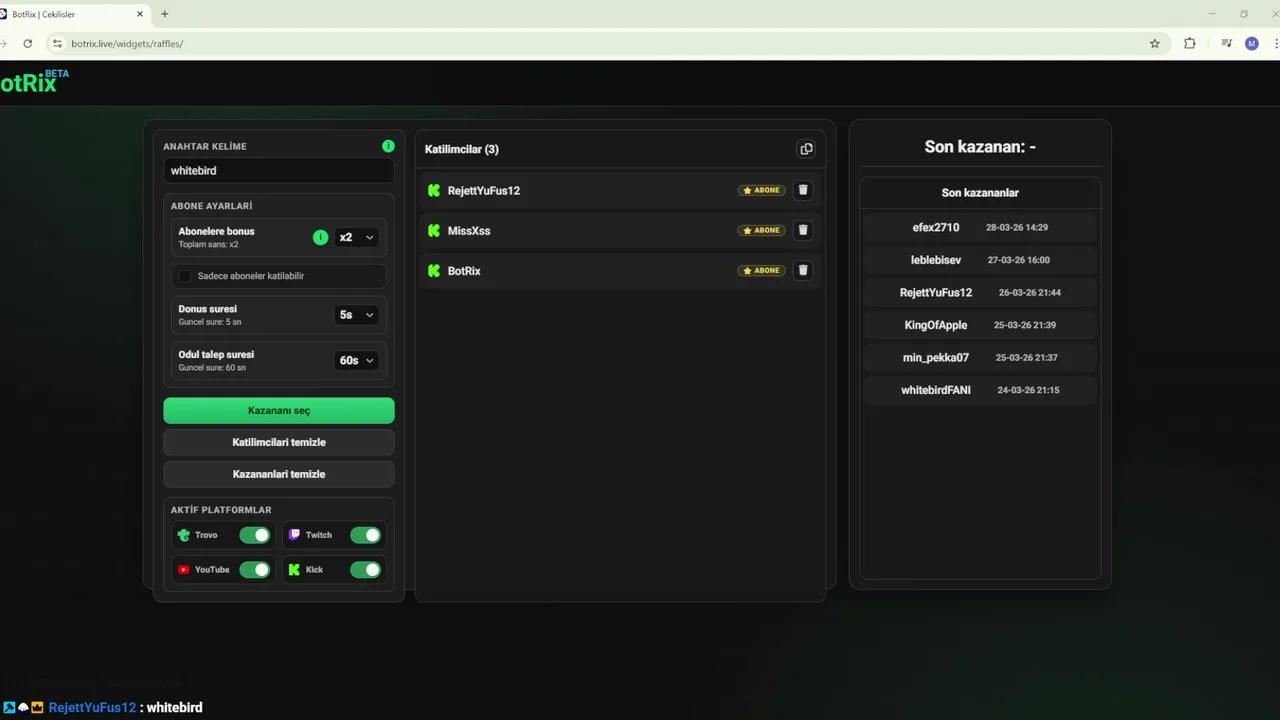Click Kazananlari temizle button
This screenshot has height=720, width=1280.
(279, 474)
